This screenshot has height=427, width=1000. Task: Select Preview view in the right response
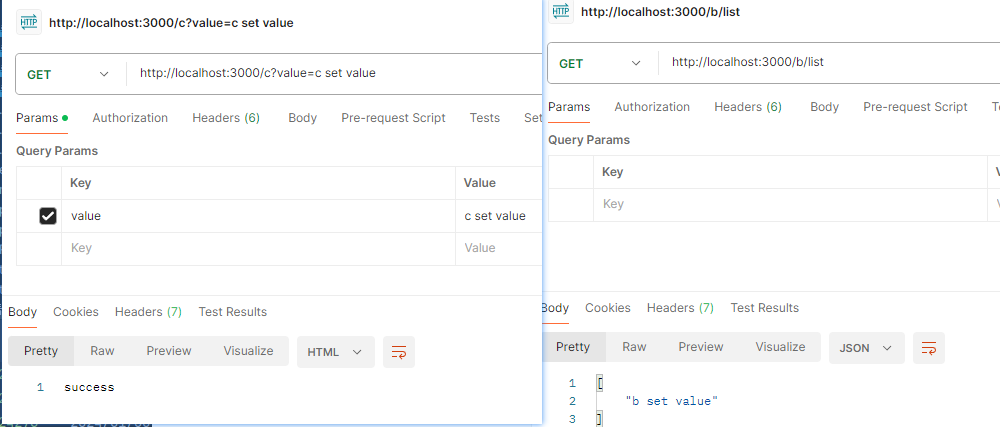pyautogui.click(x=701, y=347)
